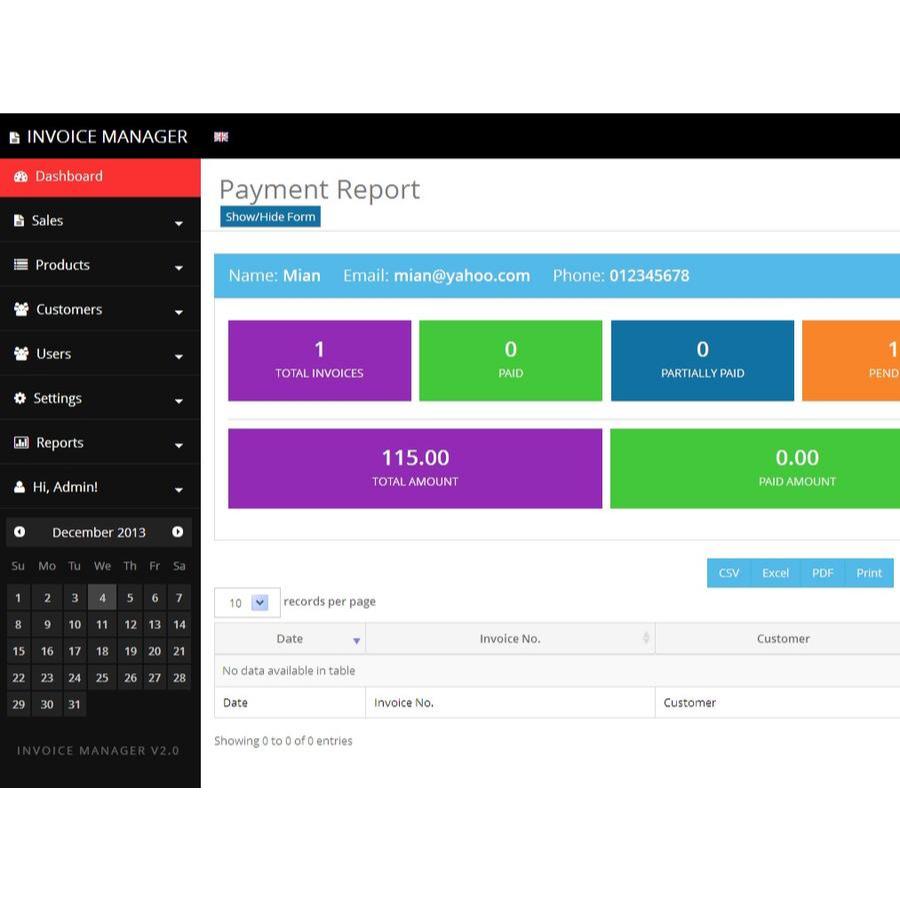The height and width of the screenshot is (900, 900).
Task: Expand the Users menu arrow
Action: click(179, 356)
